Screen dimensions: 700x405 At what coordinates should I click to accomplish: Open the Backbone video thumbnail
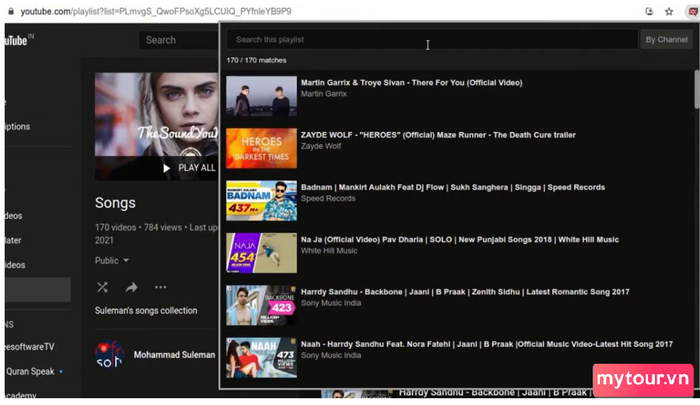[261, 305]
